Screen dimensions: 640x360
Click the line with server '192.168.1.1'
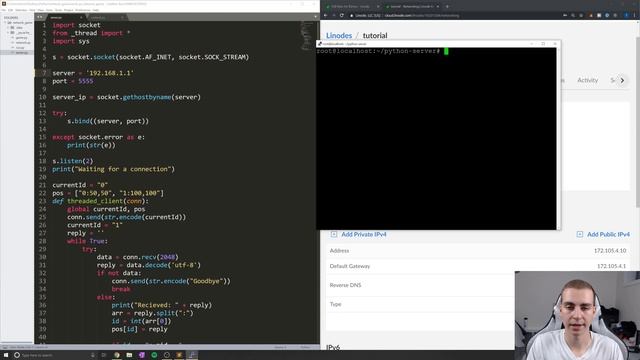point(93,73)
